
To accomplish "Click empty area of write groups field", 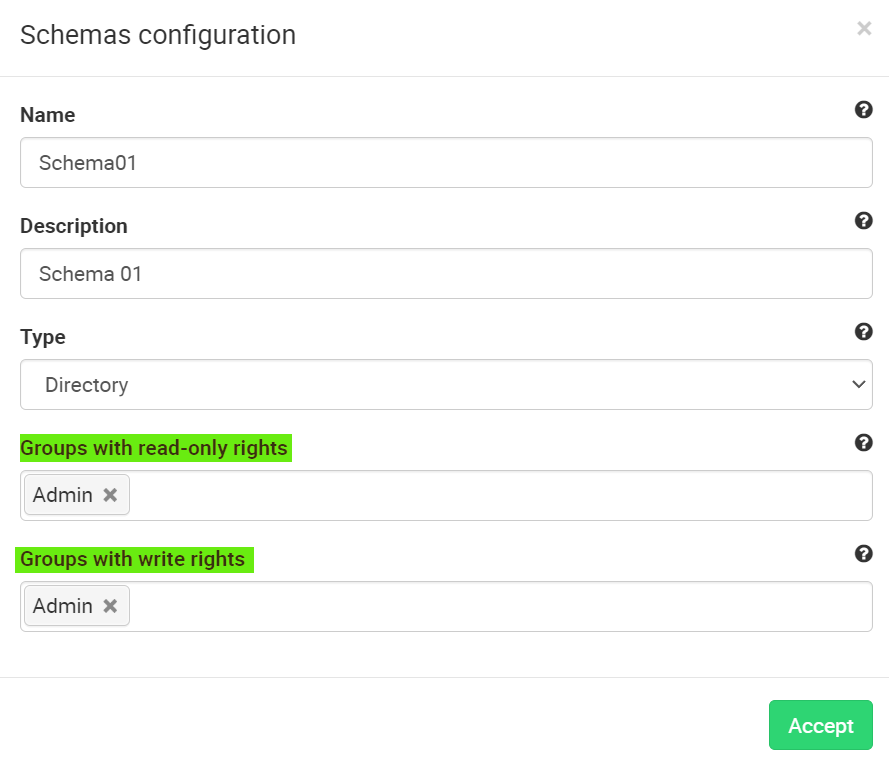I will 500,606.
